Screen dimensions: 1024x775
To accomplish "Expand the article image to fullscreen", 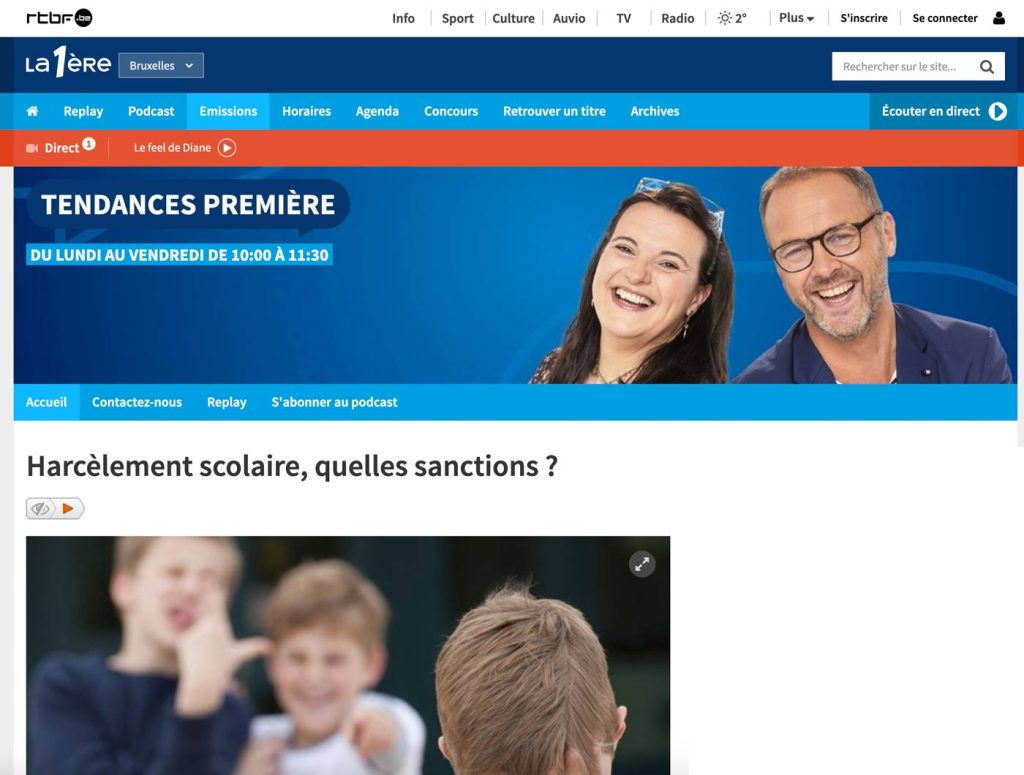I will coord(642,564).
